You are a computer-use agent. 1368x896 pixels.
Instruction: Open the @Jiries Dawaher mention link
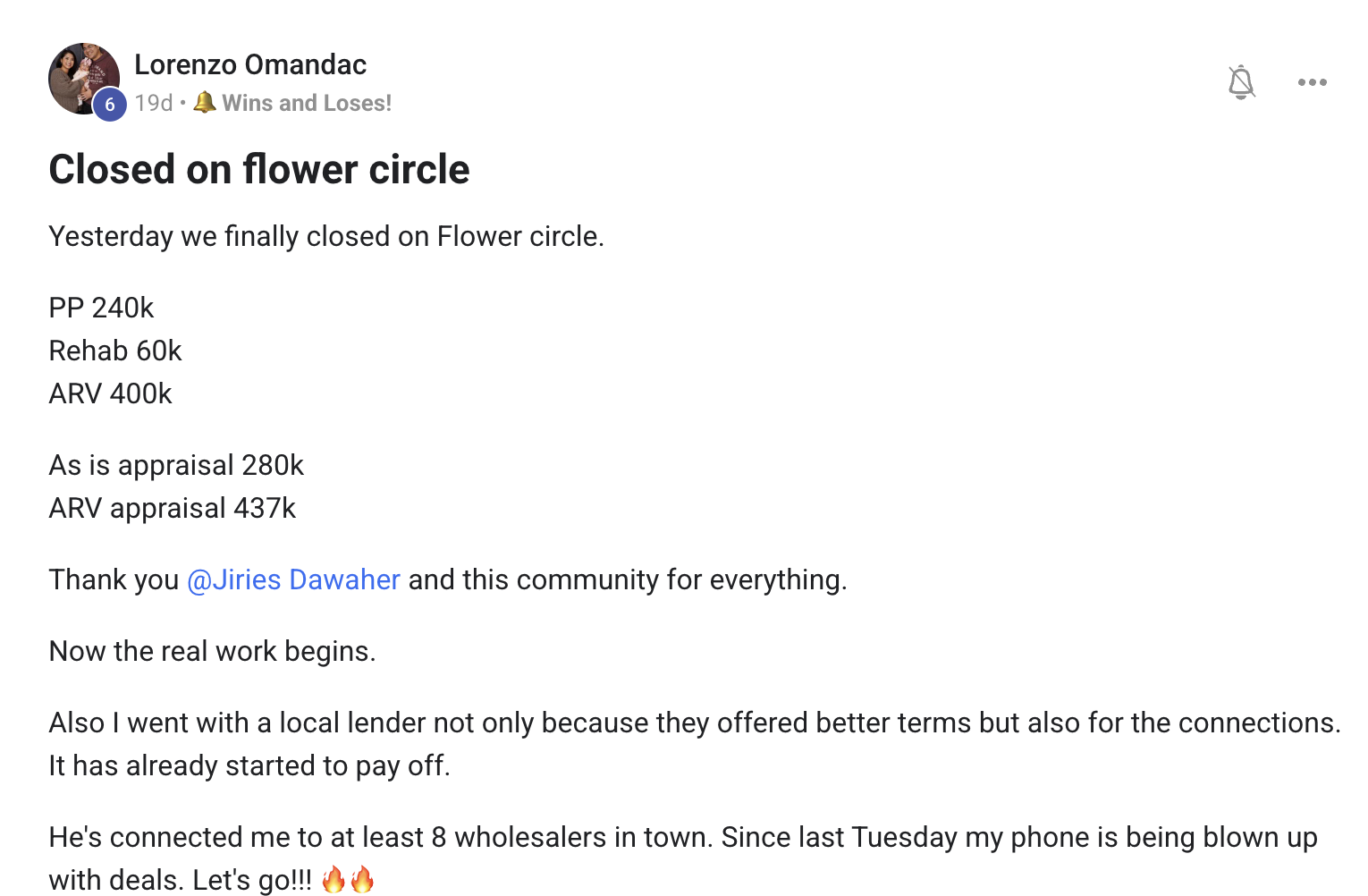click(293, 579)
